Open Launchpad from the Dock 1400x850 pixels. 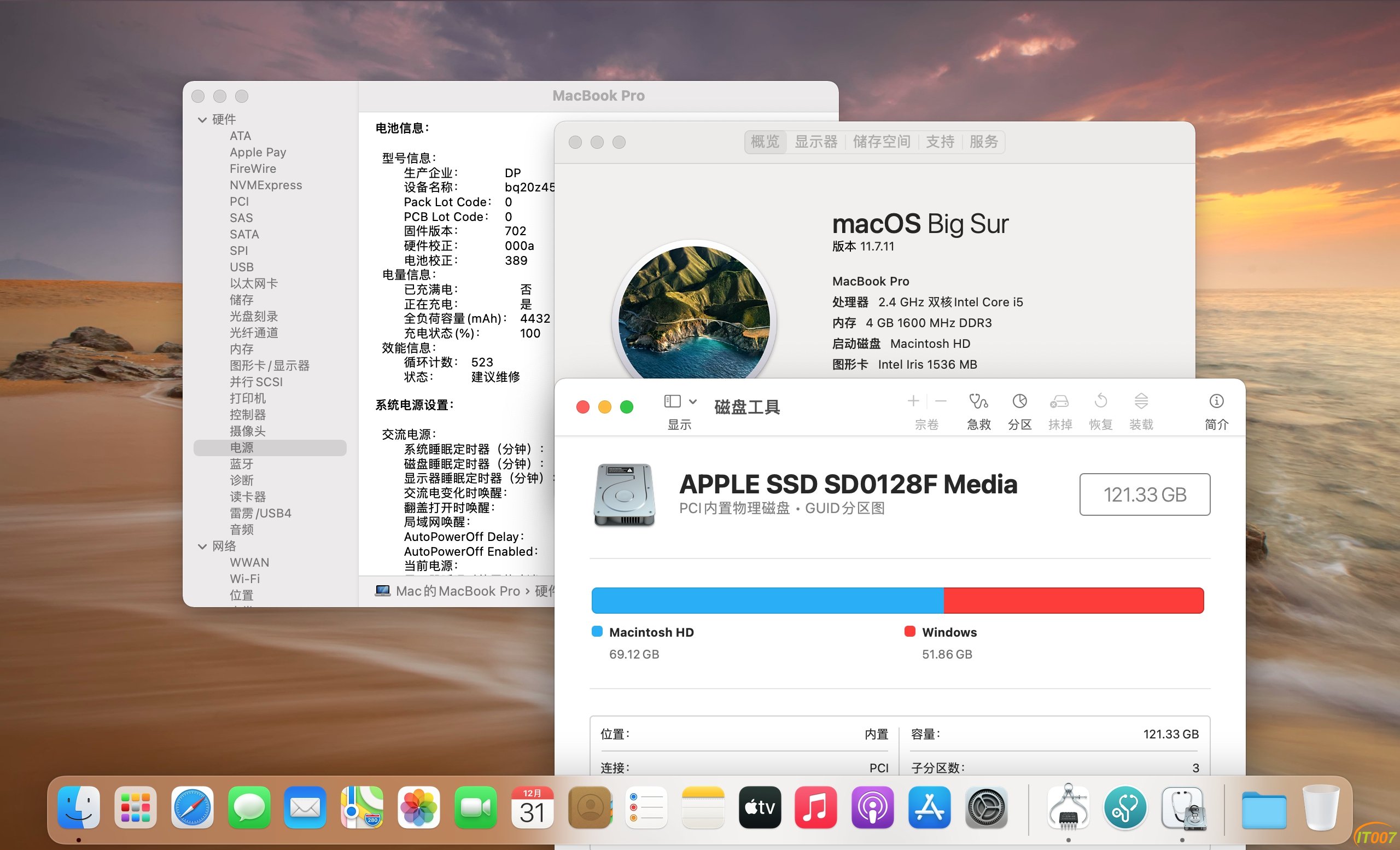pyautogui.click(x=135, y=807)
